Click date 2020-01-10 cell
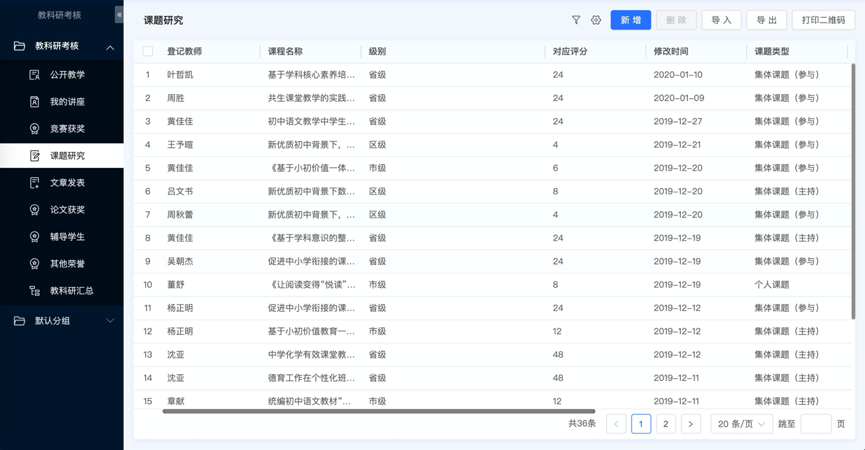The image size is (865, 450). tap(678, 74)
